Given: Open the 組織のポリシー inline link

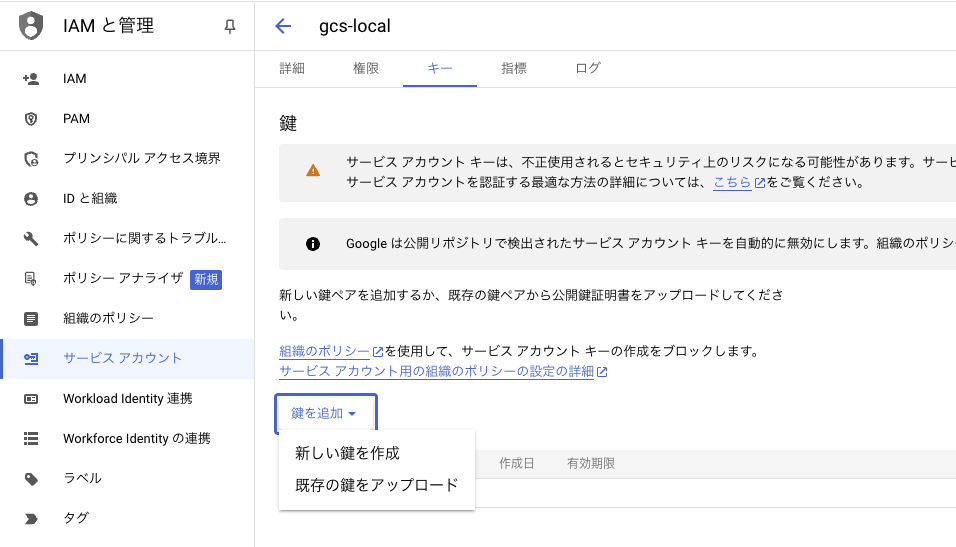Looking at the screenshot, I should coord(324,351).
